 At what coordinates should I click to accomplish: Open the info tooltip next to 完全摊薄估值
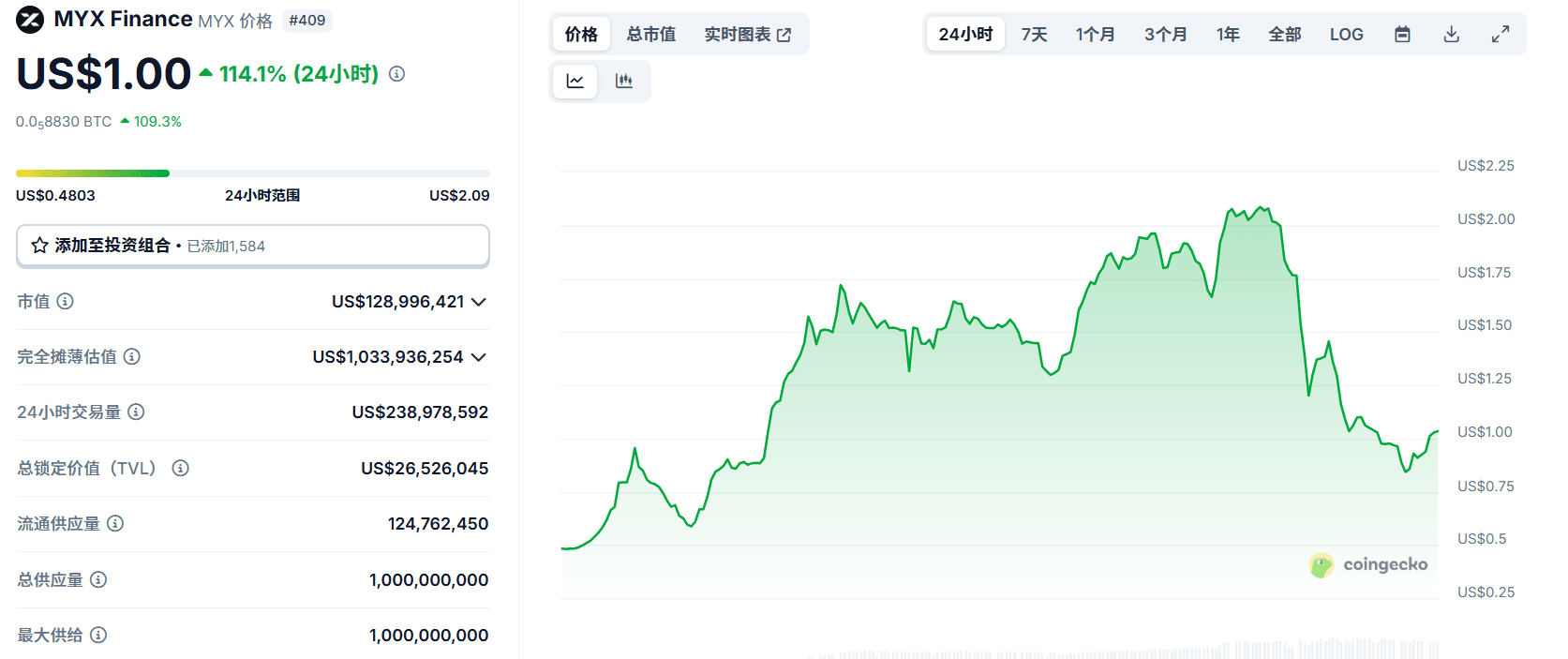(132, 356)
